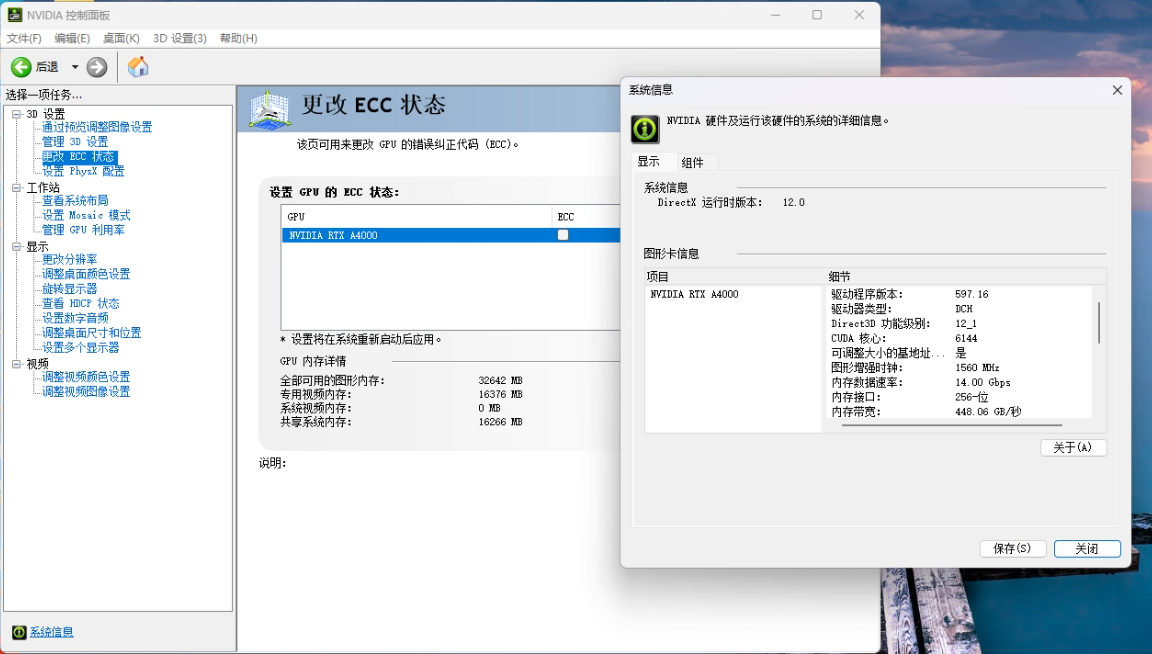Collapse the 视频 tree node

[16, 364]
